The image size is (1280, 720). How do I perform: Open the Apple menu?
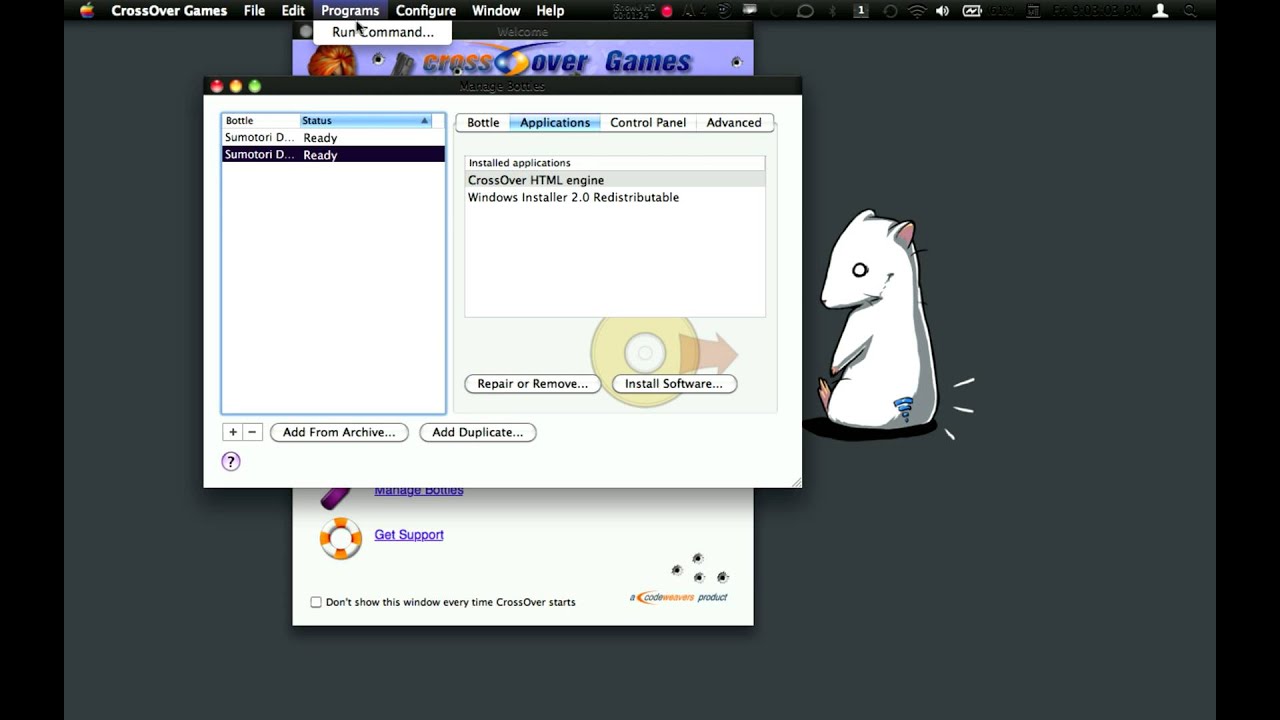(87, 11)
